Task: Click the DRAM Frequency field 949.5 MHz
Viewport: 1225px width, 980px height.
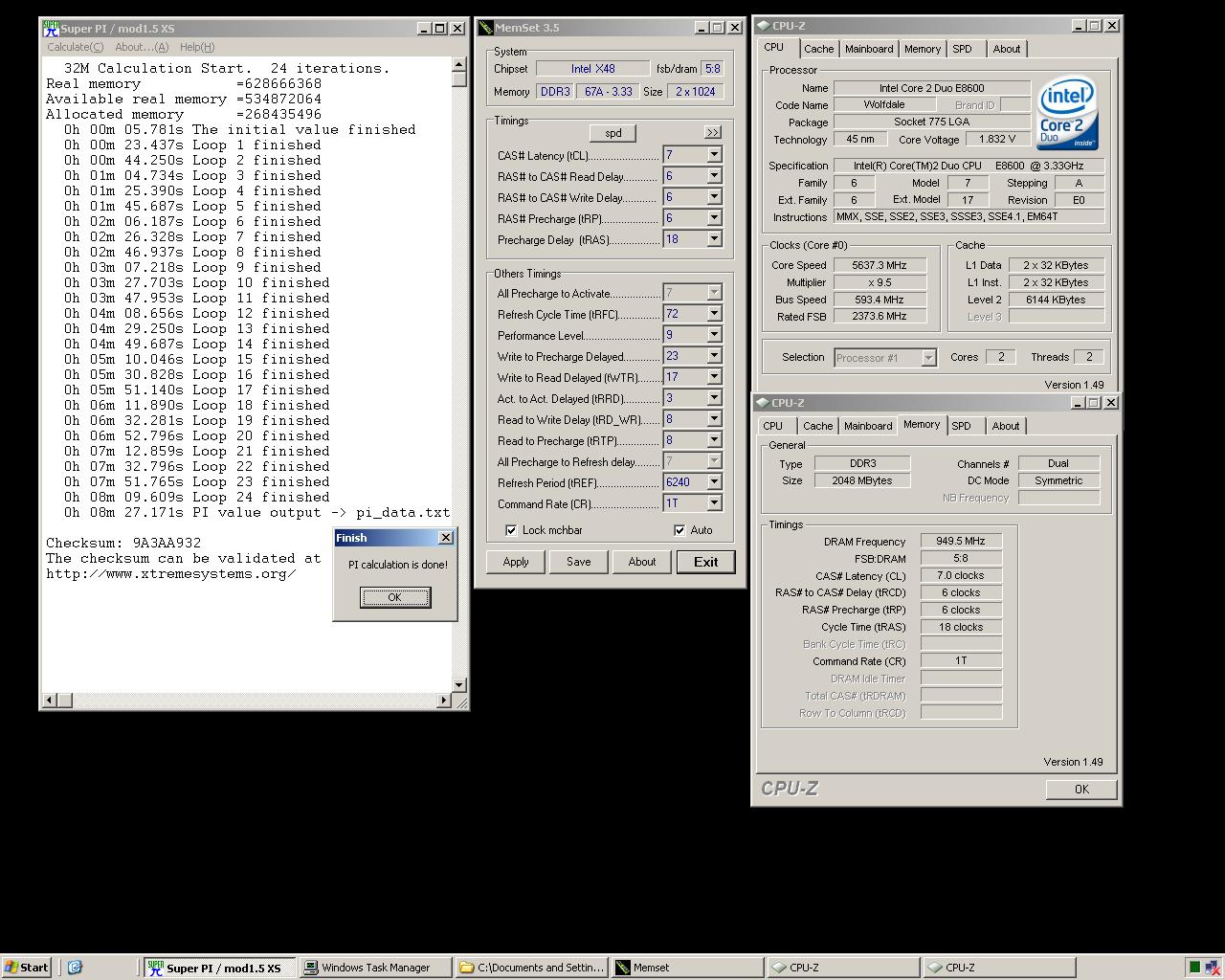Action: (x=961, y=541)
